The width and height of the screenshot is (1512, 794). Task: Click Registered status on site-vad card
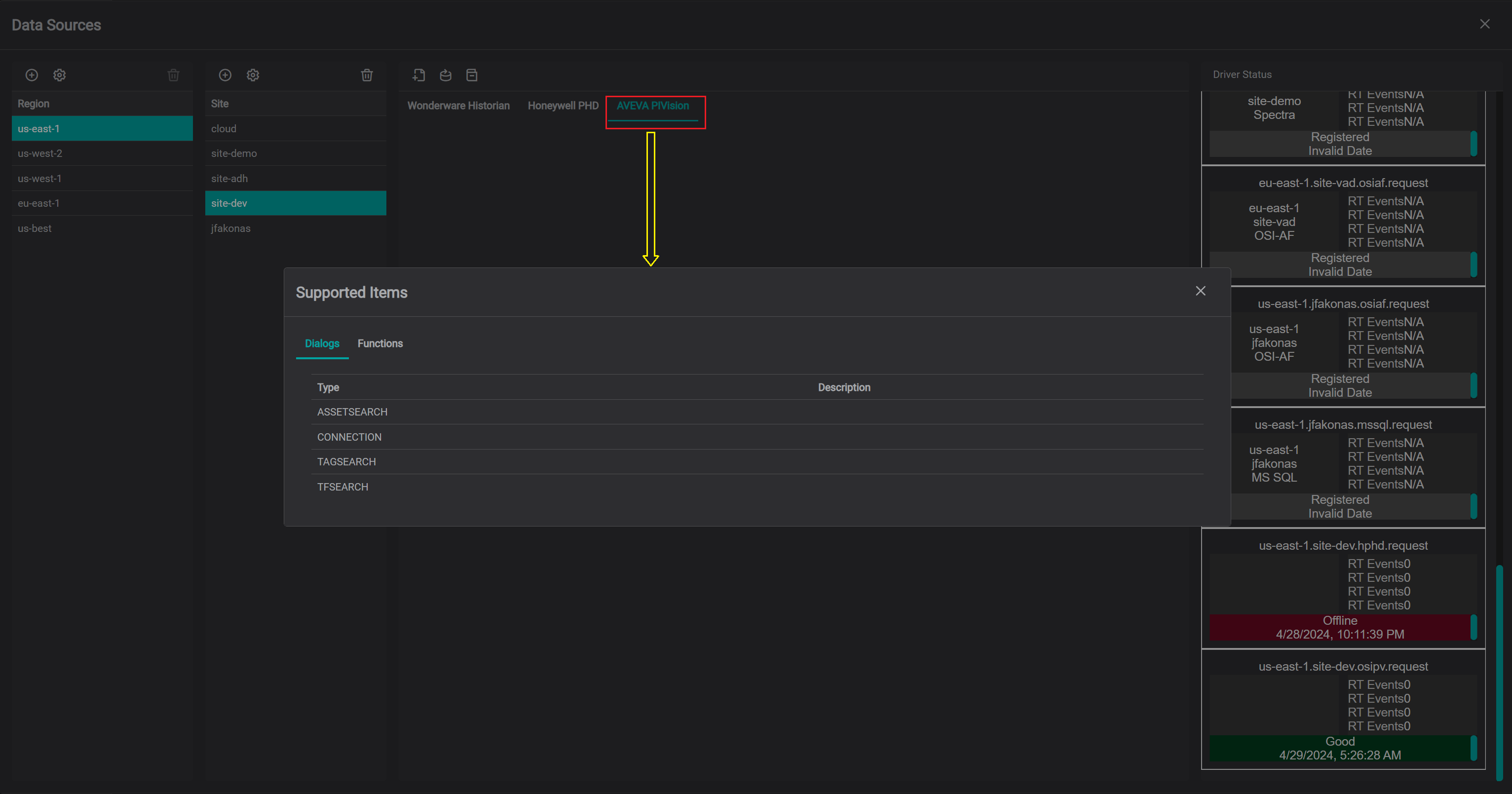point(1340,258)
